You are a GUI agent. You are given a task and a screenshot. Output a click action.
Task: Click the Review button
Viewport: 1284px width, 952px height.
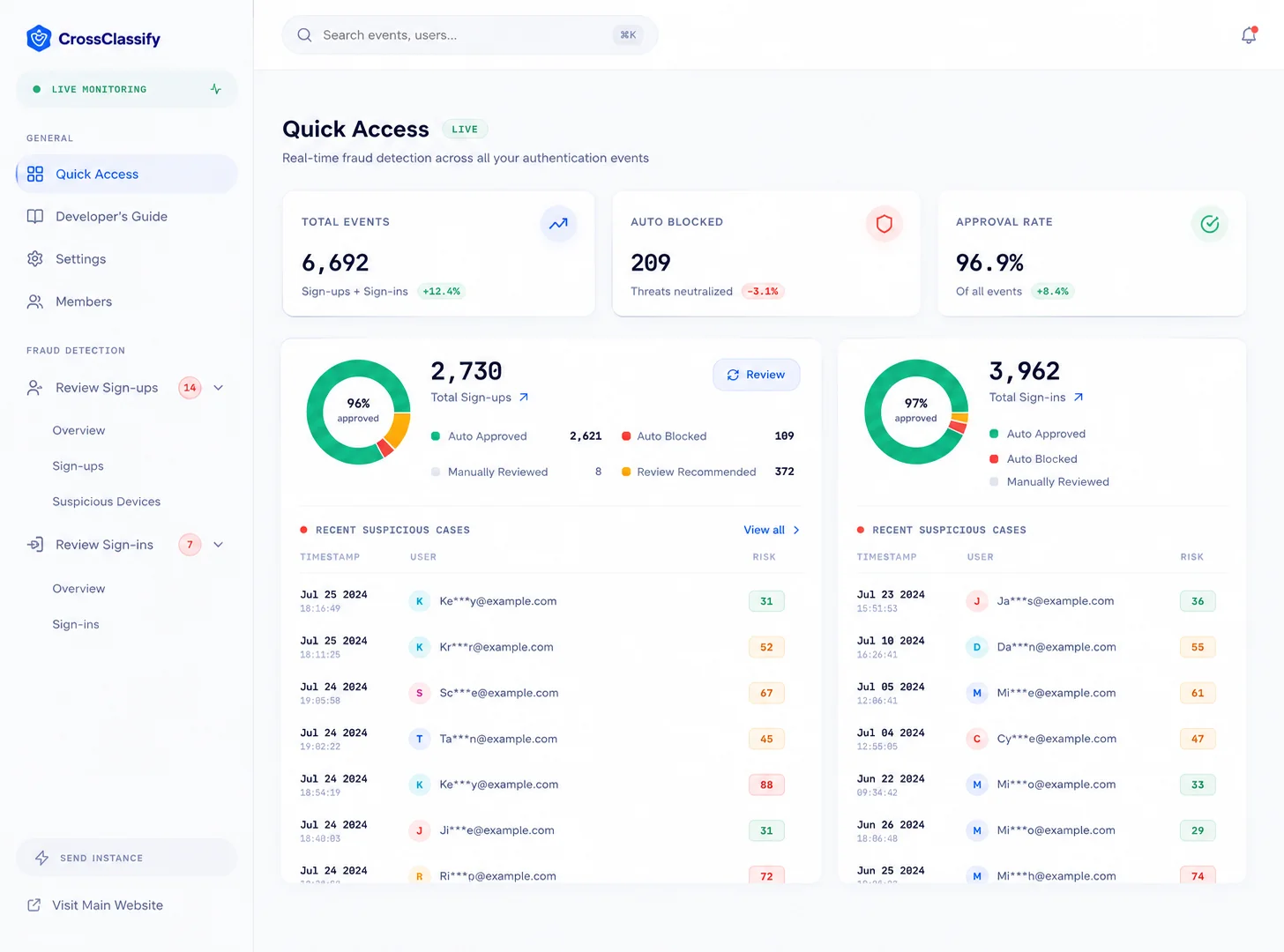[757, 375]
